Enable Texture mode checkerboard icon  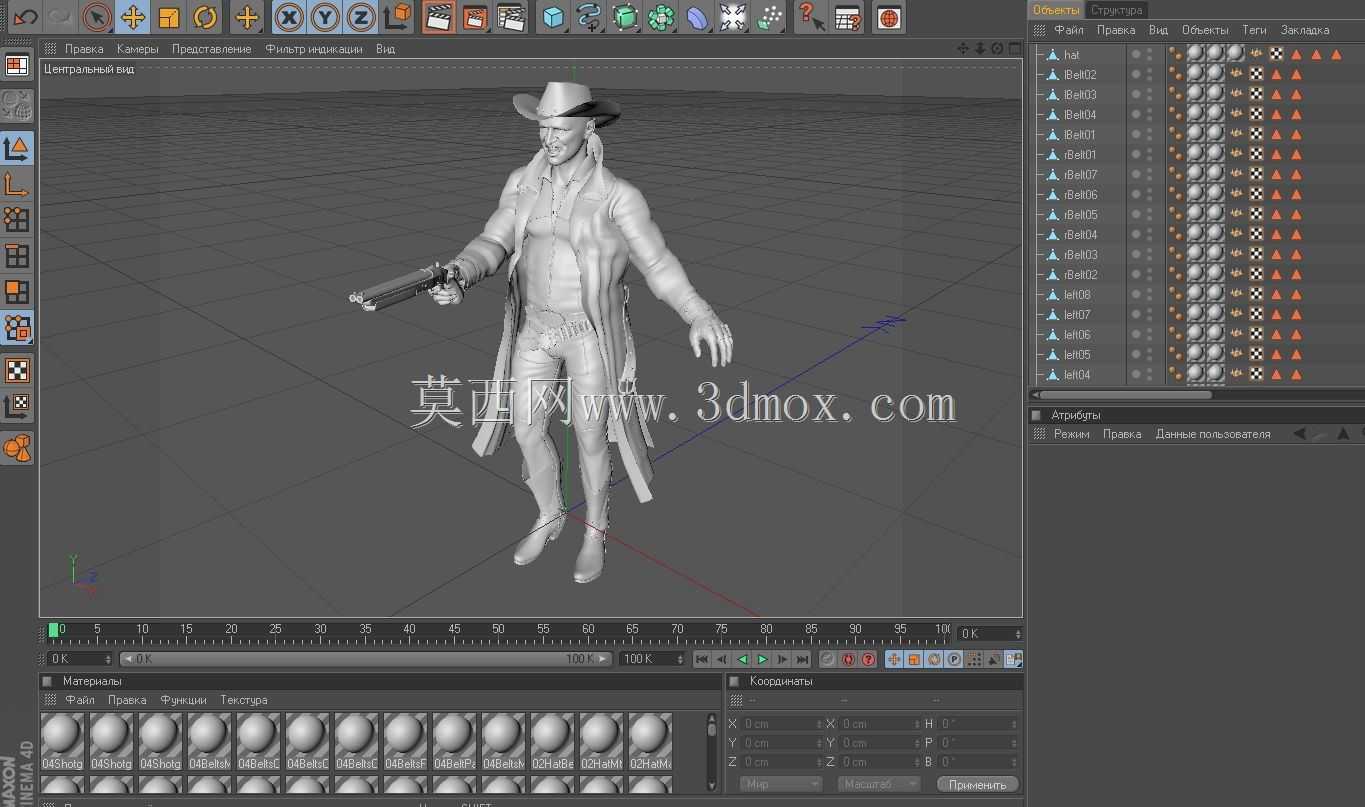click(x=17, y=370)
